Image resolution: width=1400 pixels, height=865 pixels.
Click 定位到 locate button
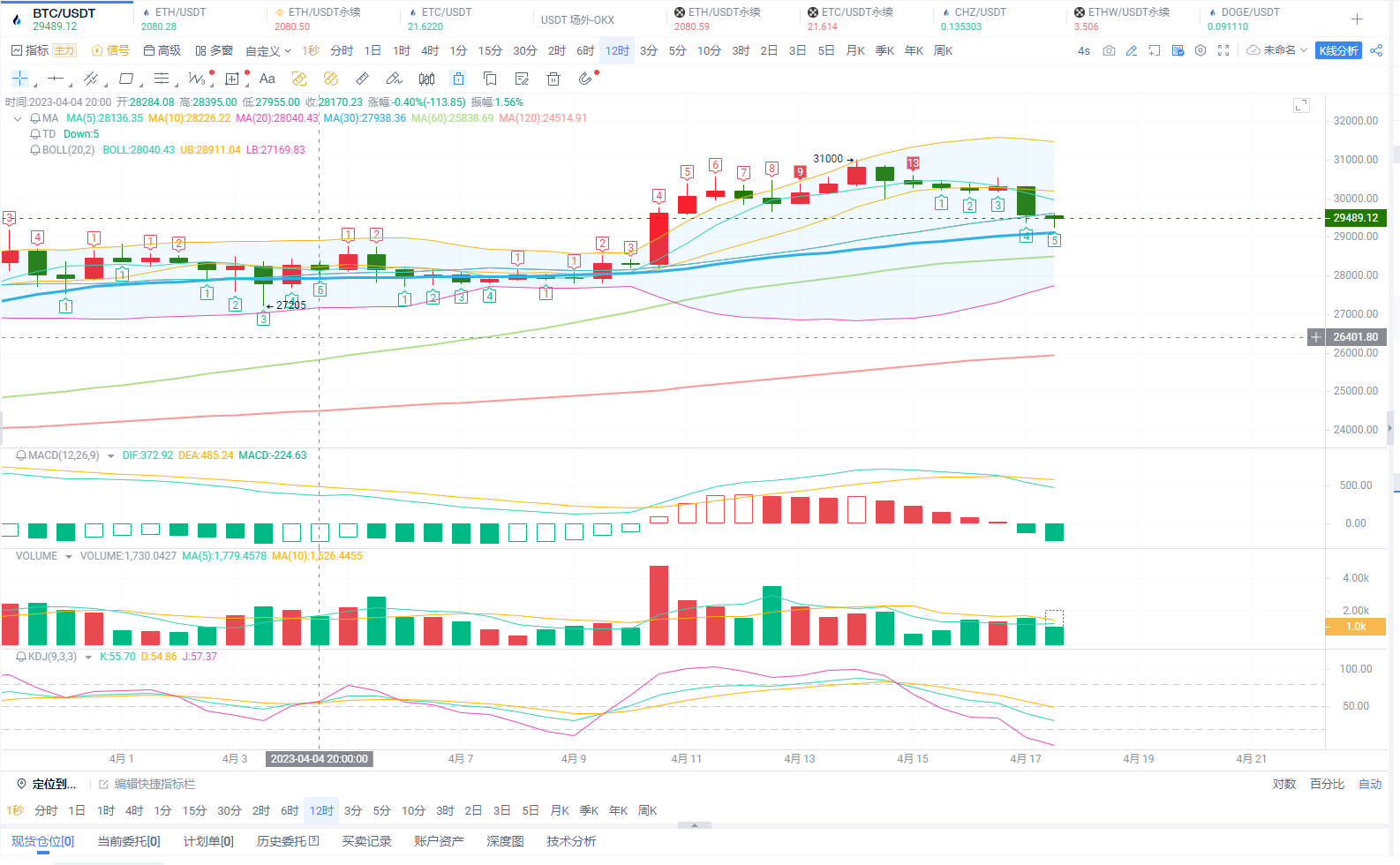coord(47,784)
